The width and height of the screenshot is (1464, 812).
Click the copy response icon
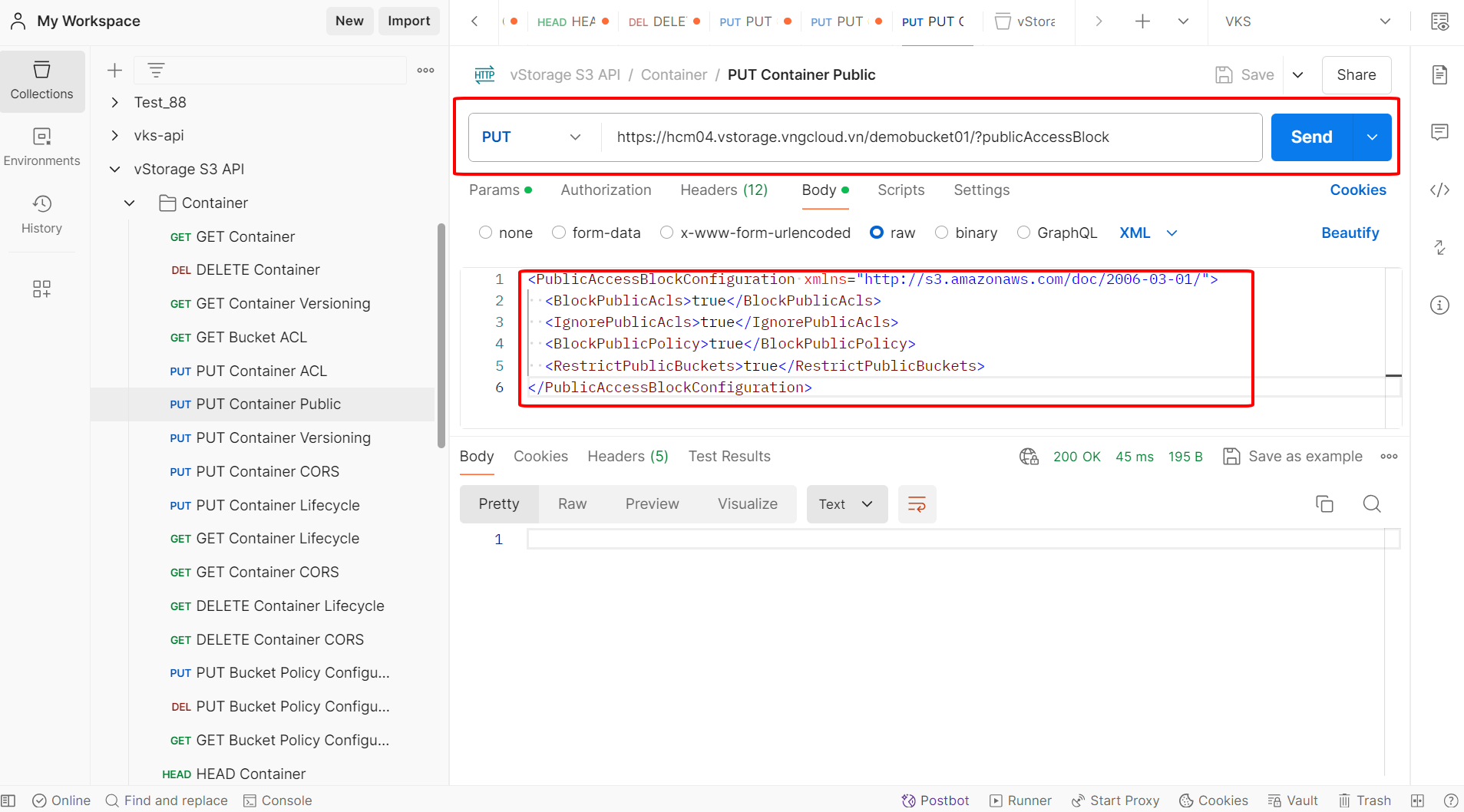point(1324,504)
